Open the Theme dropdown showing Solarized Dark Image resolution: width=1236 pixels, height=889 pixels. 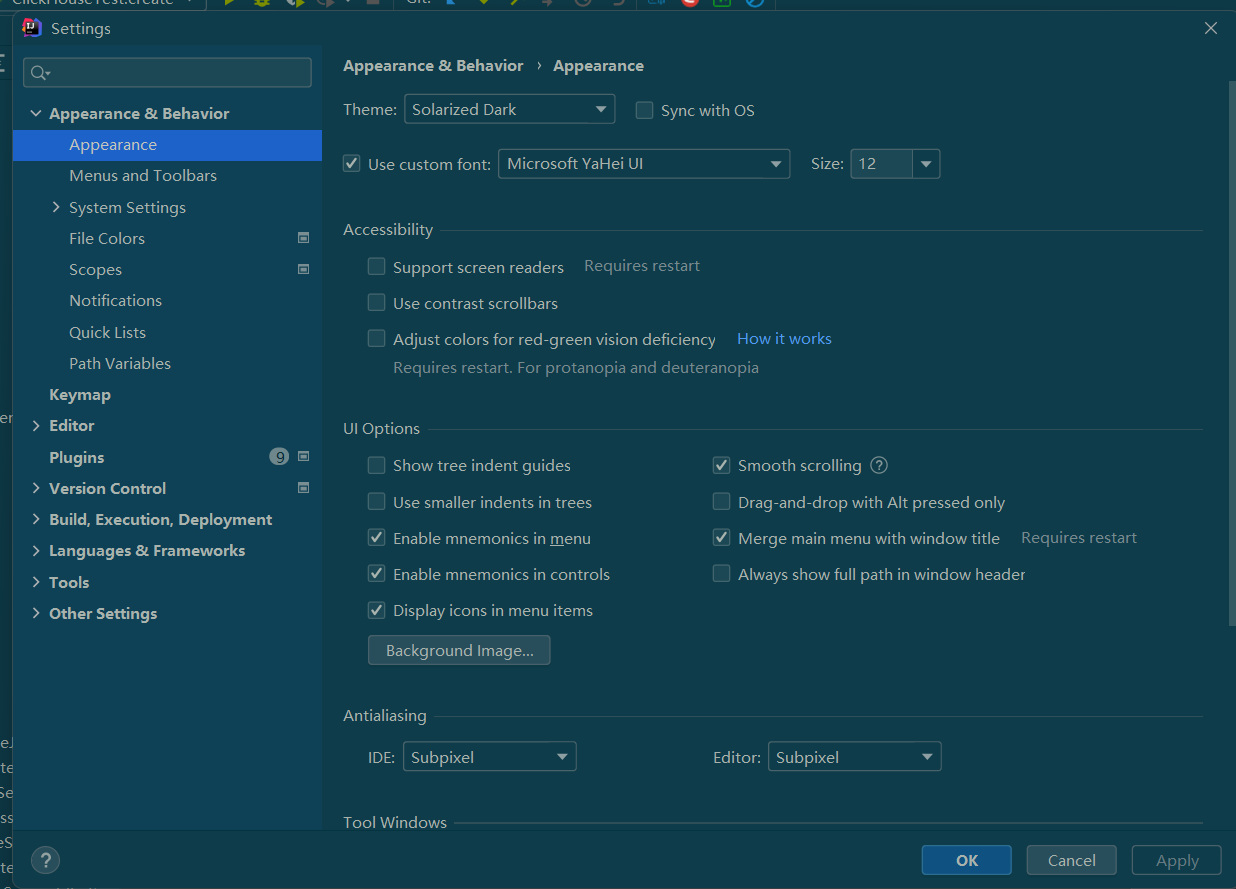(509, 110)
